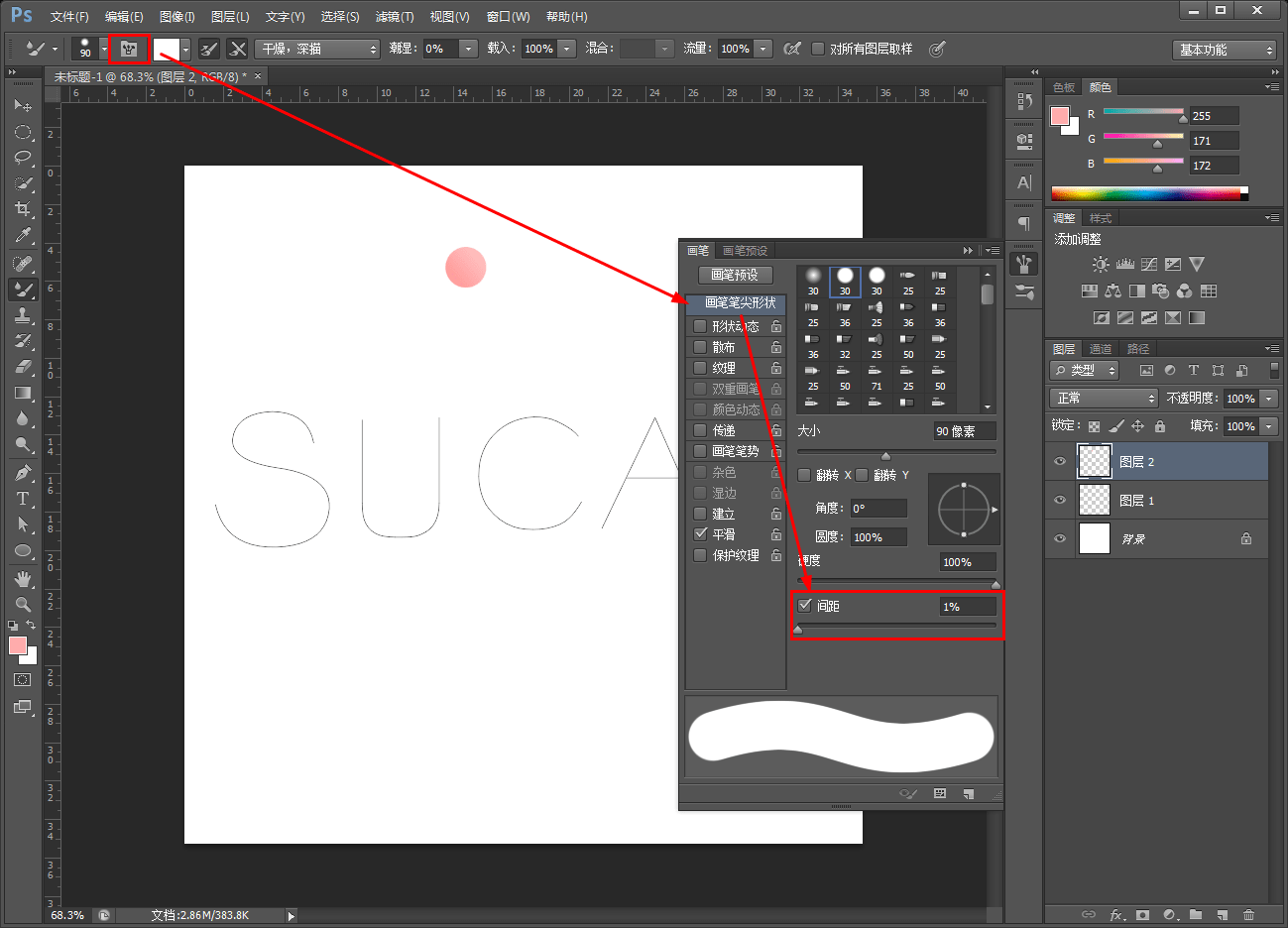Click create new layer icon
Viewport: 1288px width, 928px height.
click(1223, 914)
